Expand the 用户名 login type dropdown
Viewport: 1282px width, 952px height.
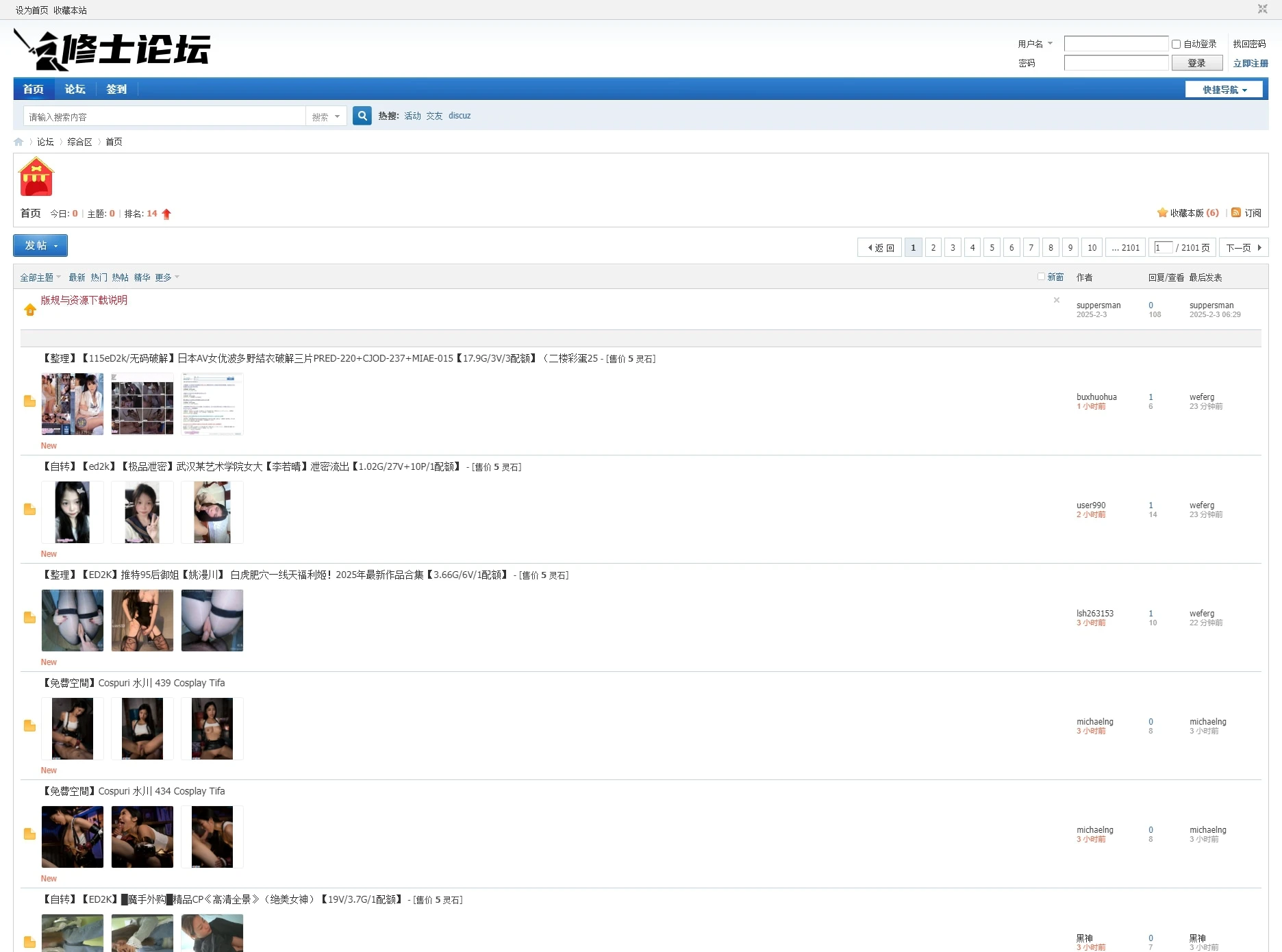coord(1035,44)
